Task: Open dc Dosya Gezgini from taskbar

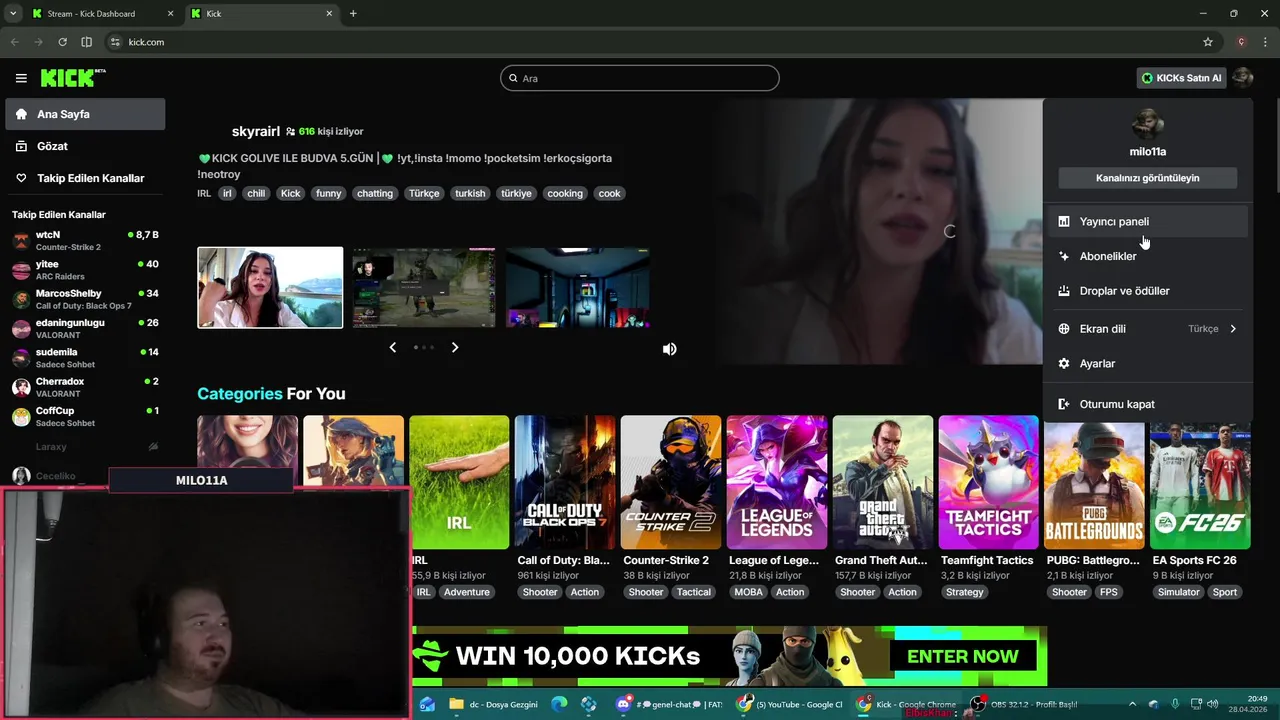Action: point(494,704)
